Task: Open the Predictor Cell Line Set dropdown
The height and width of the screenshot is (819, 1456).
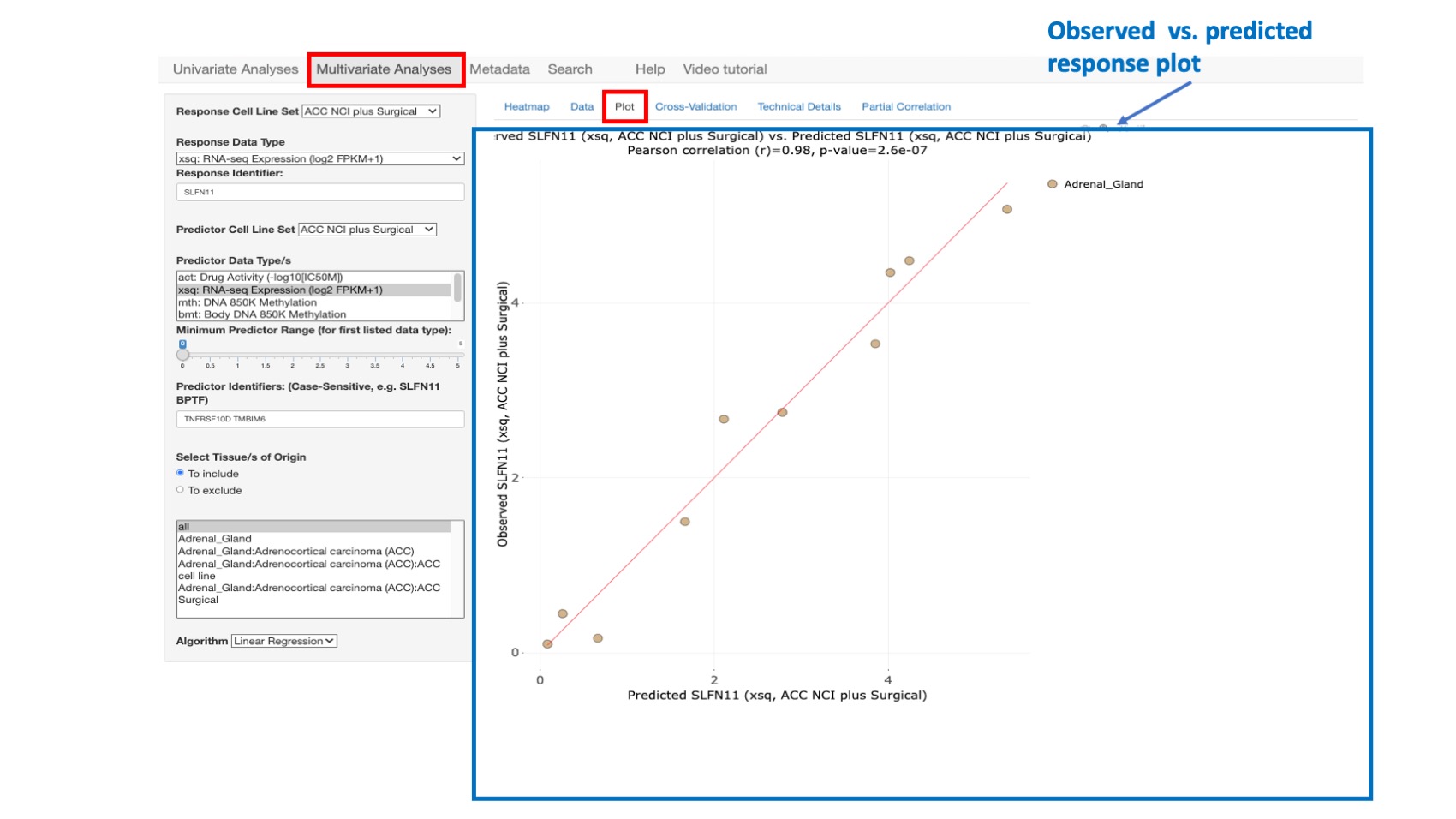Action: point(366,230)
